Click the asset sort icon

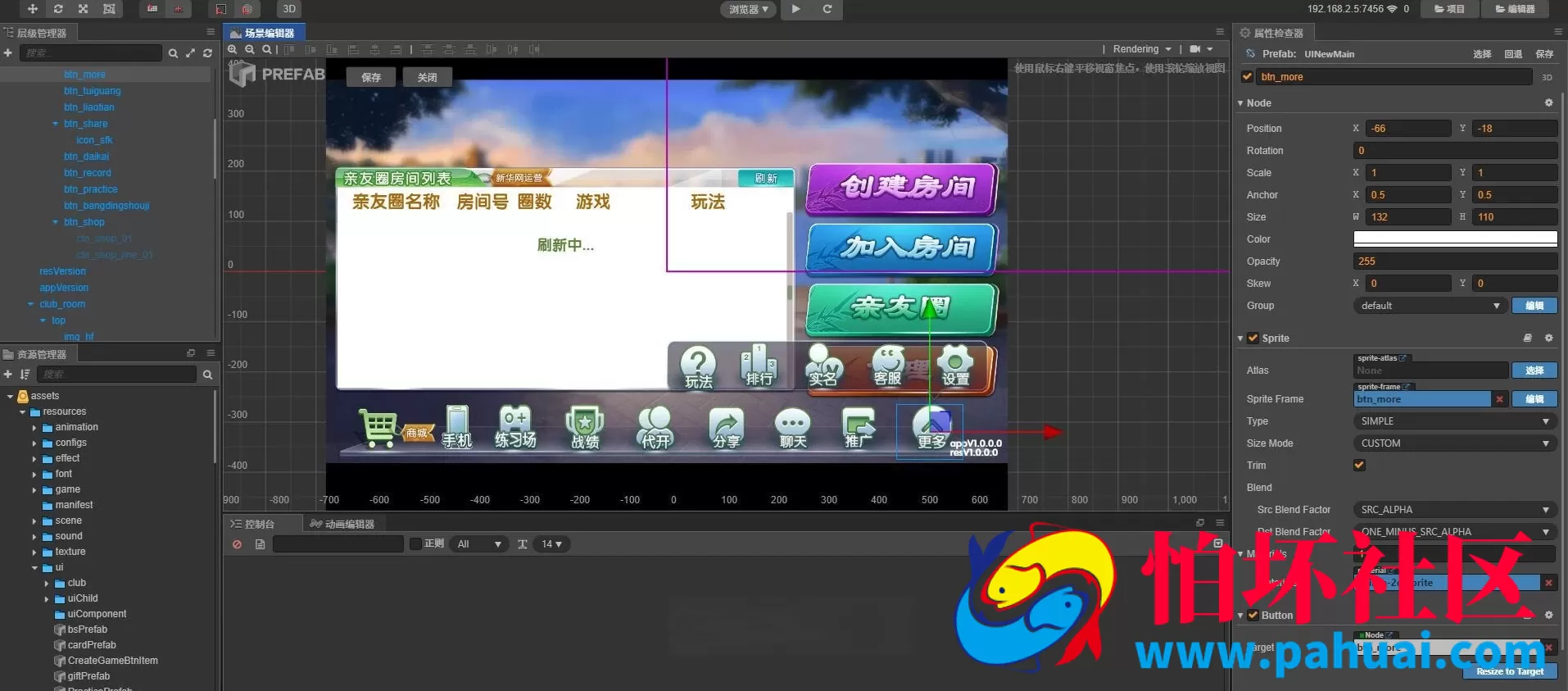click(x=25, y=374)
